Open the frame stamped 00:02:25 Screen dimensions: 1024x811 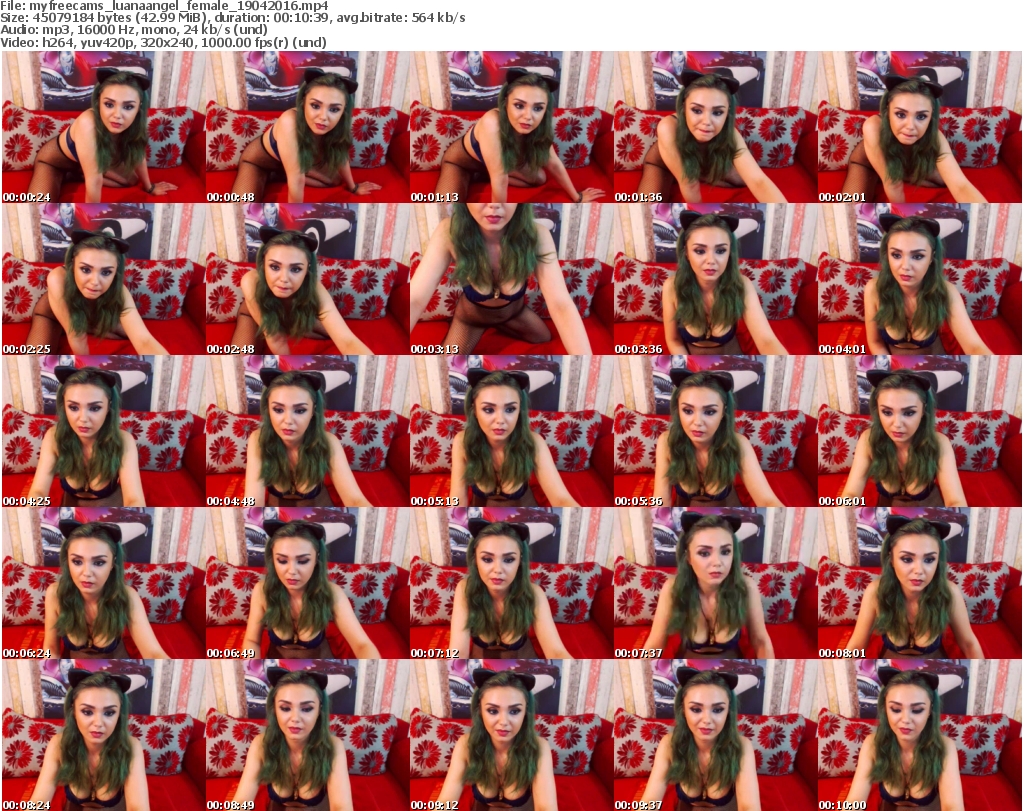[103, 279]
